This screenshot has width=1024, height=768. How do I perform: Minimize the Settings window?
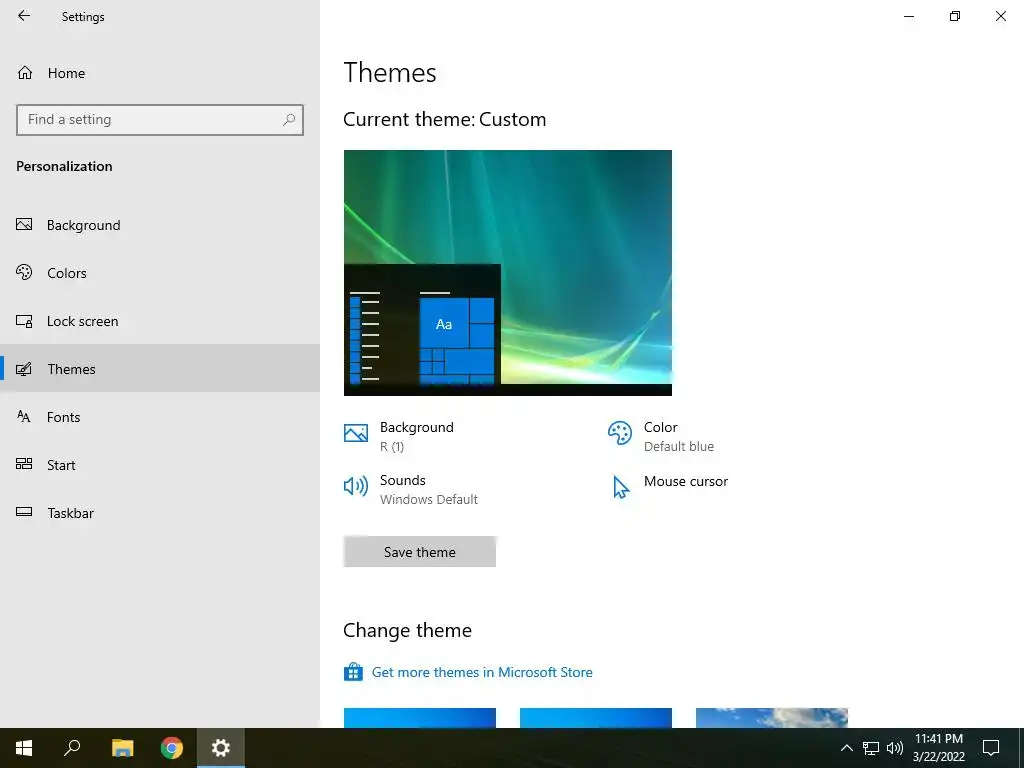click(908, 16)
